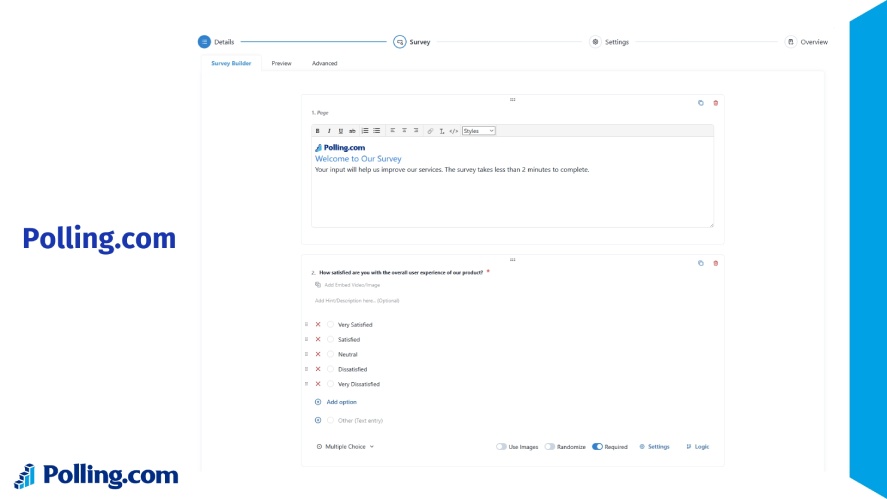This screenshot has height=499, width=887.
Task: Delete question 2 with the trash icon
Action: click(x=716, y=263)
